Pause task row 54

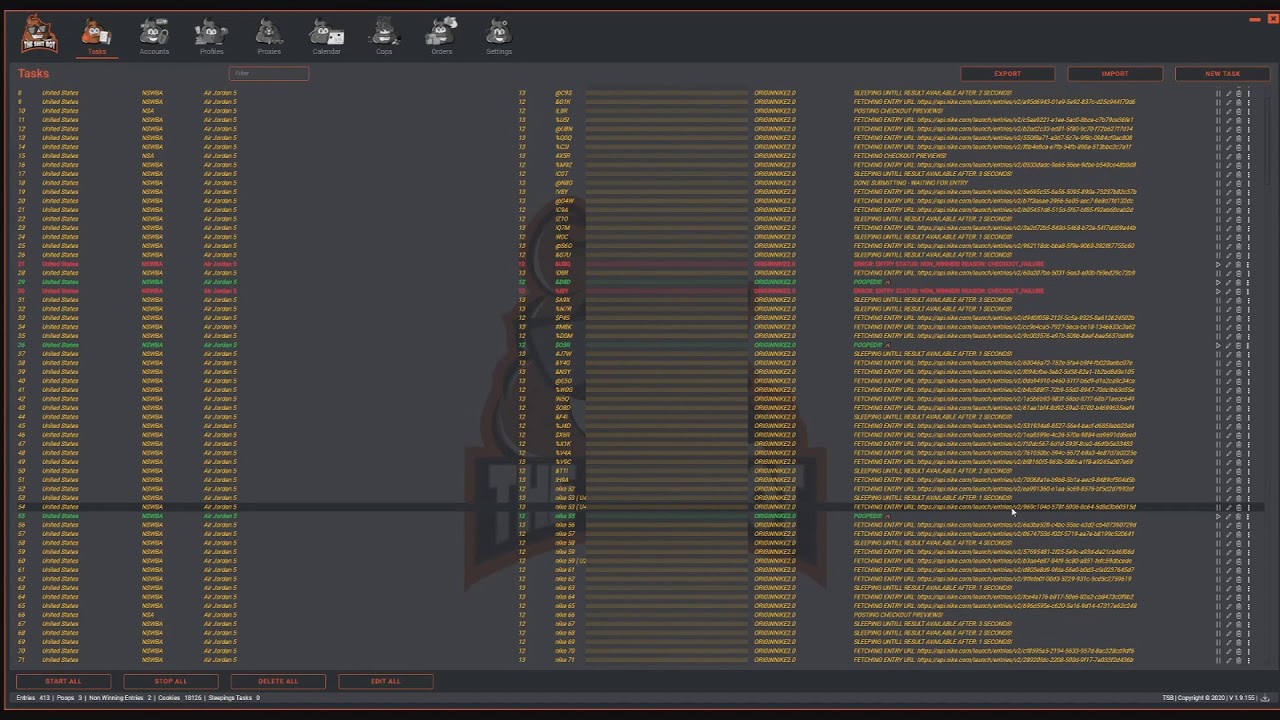tap(1218, 507)
